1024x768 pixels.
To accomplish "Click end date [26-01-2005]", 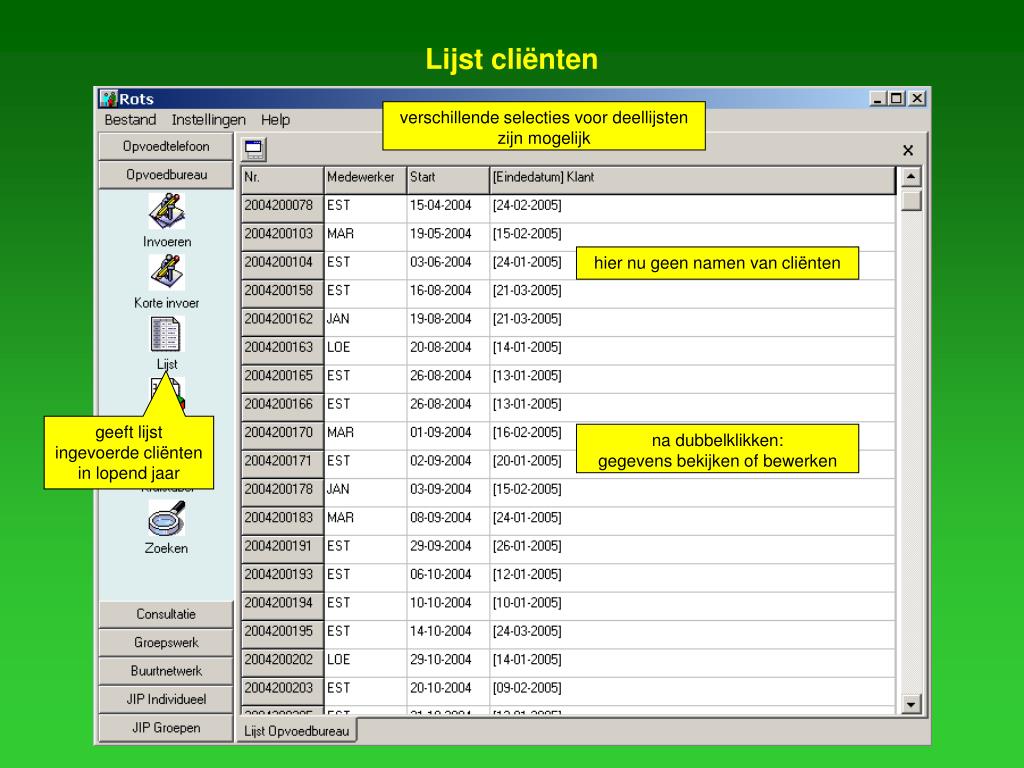I will [527, 547].
